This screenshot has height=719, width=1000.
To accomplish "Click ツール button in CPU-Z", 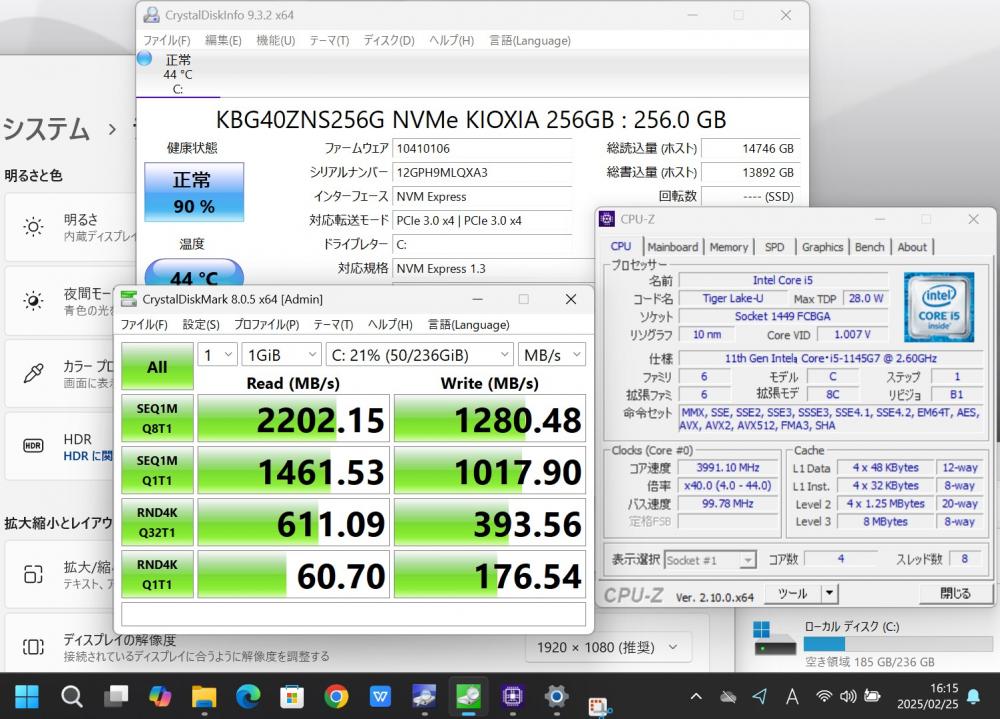I will [793, 593].
